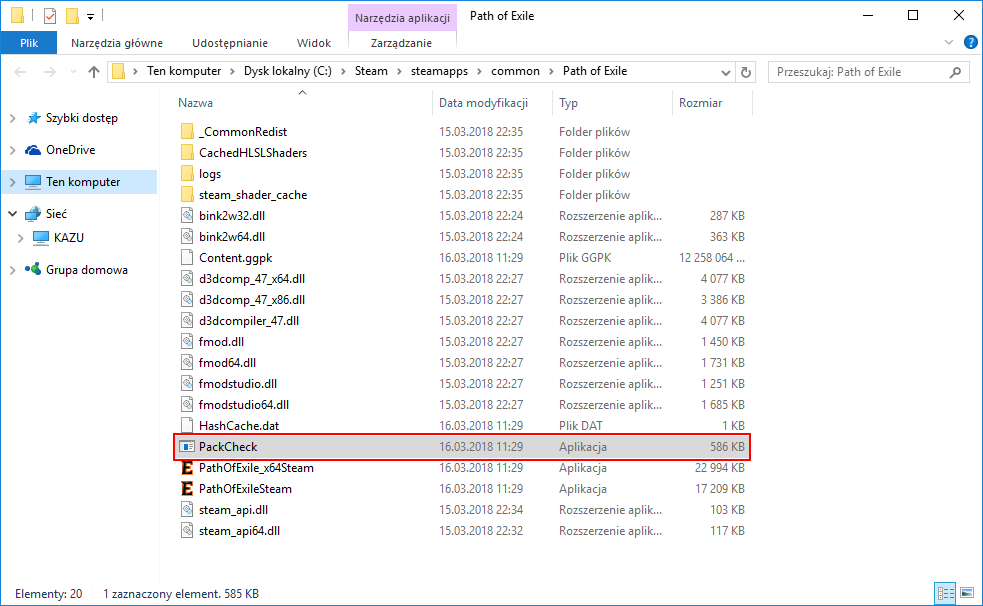Refresh the folder view
The image size is (983, 606).
click(x=745, y=72)
